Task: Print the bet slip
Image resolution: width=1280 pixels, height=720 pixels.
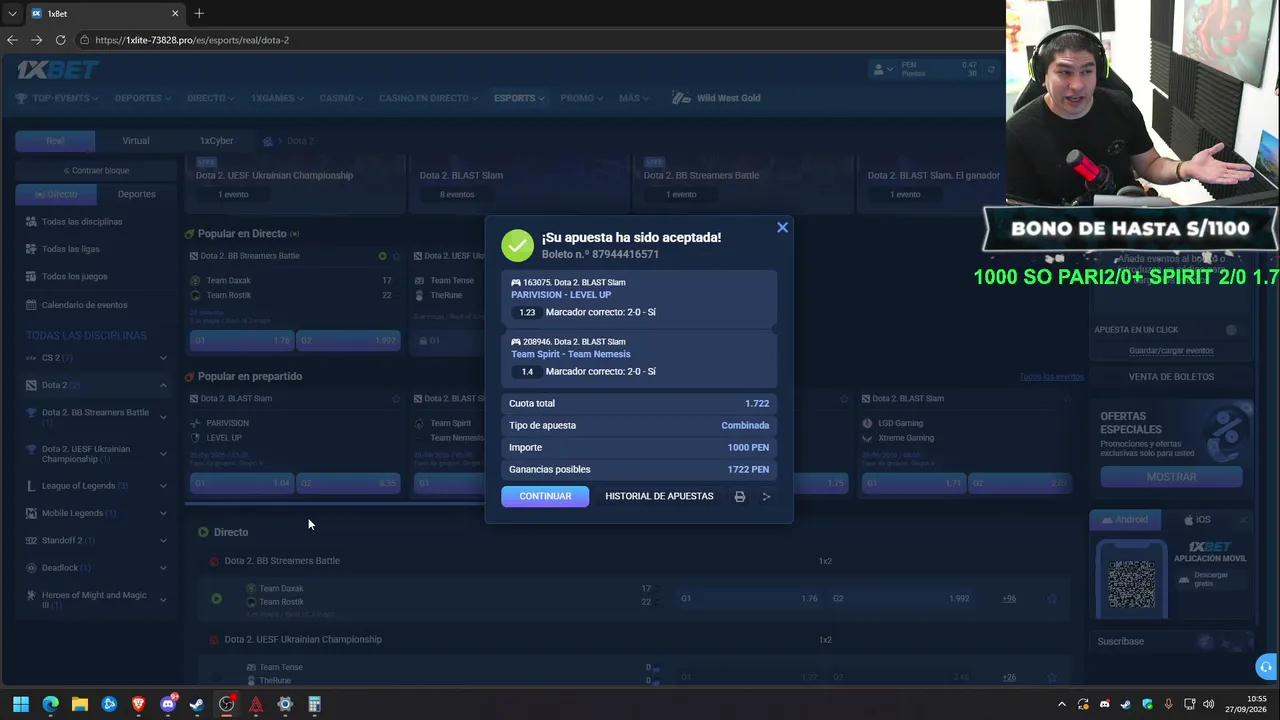Action: click(740, 496)
